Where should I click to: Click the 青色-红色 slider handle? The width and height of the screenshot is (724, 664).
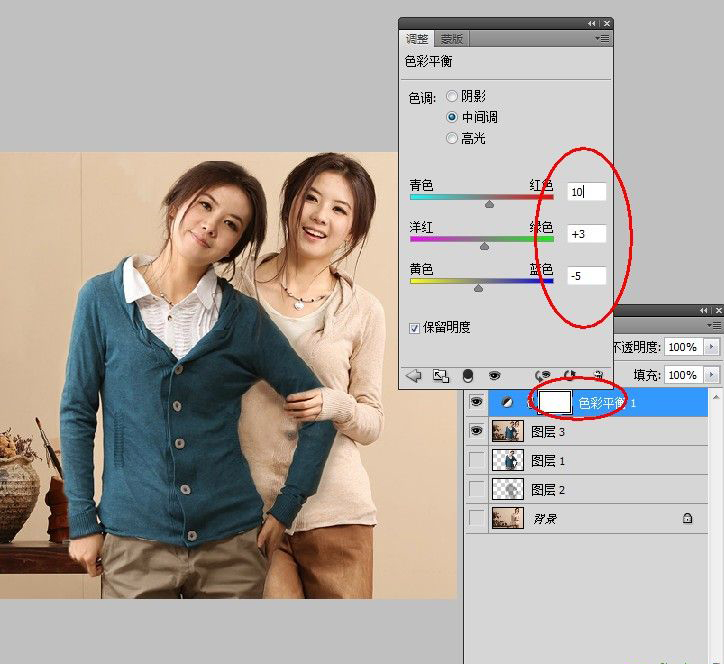(489, 204)
